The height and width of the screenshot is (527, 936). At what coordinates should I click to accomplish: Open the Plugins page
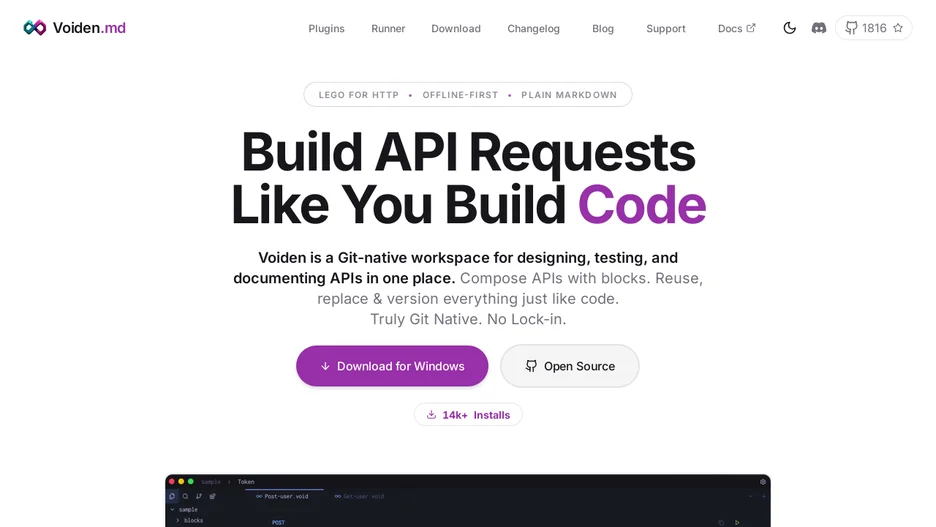[327, 29]
